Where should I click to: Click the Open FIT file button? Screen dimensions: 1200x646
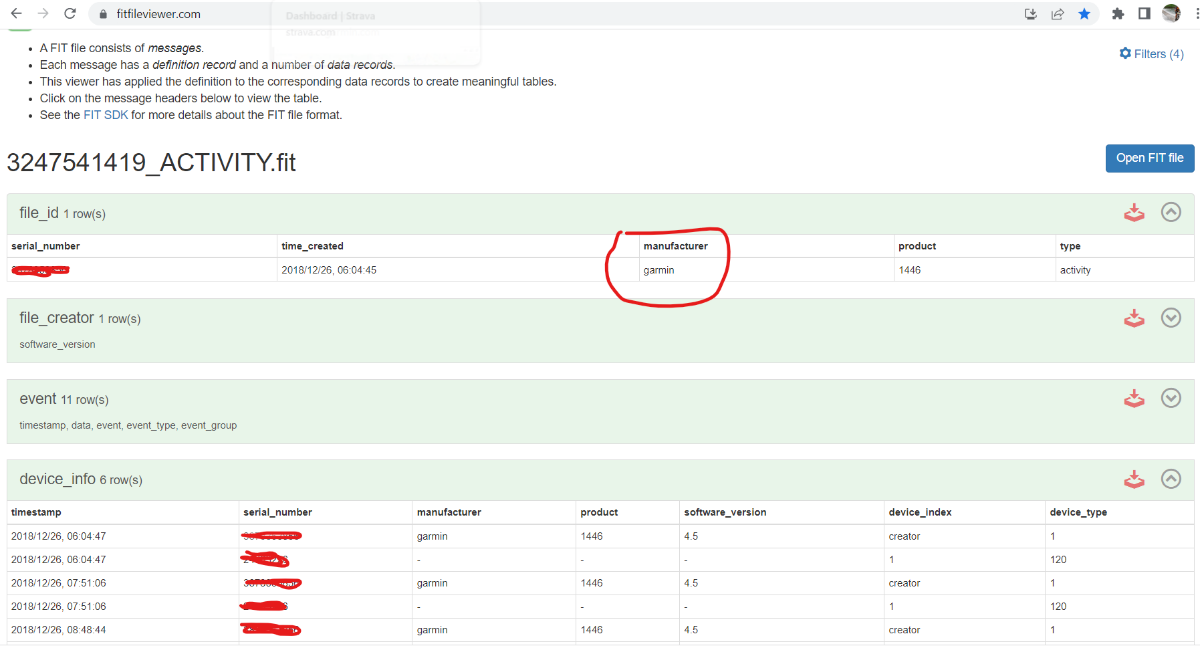click(x=1149, y=158)
